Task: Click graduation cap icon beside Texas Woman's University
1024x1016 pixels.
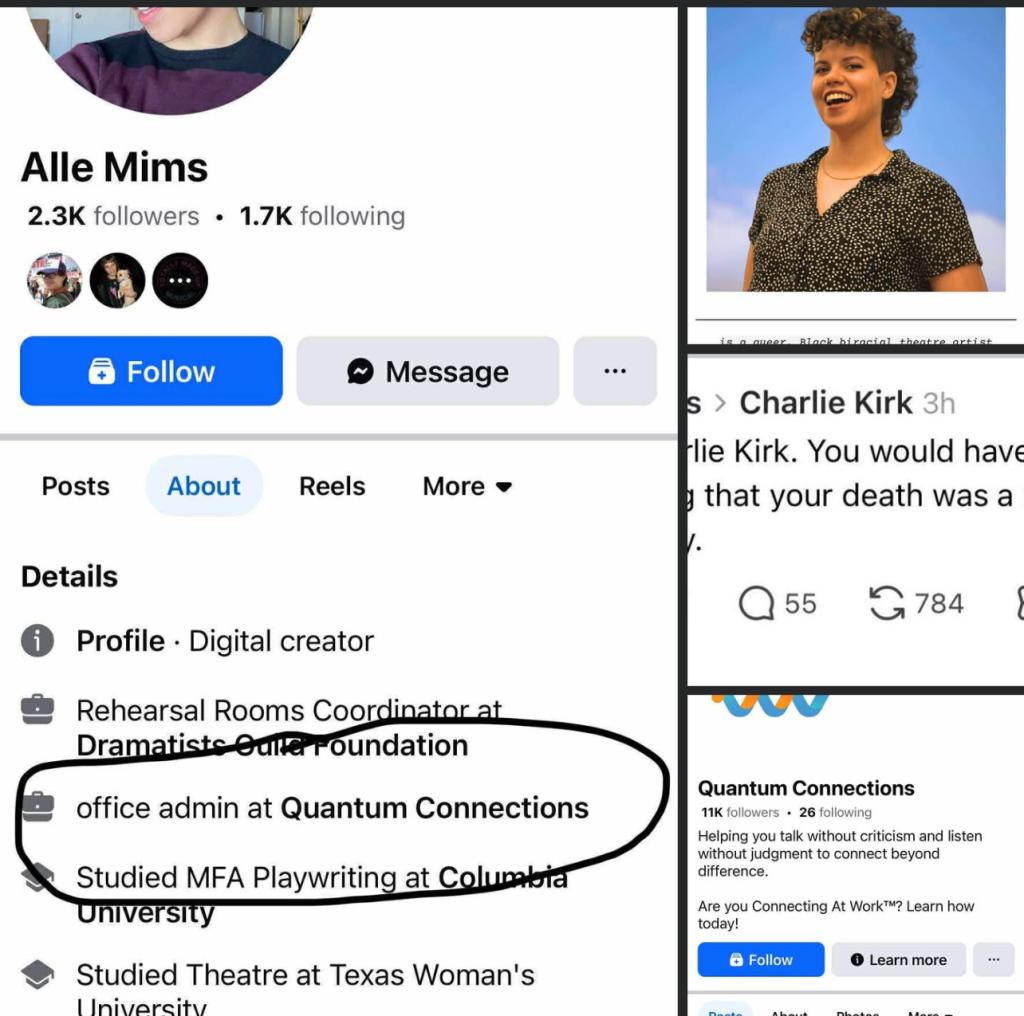Action: point(37,974)
